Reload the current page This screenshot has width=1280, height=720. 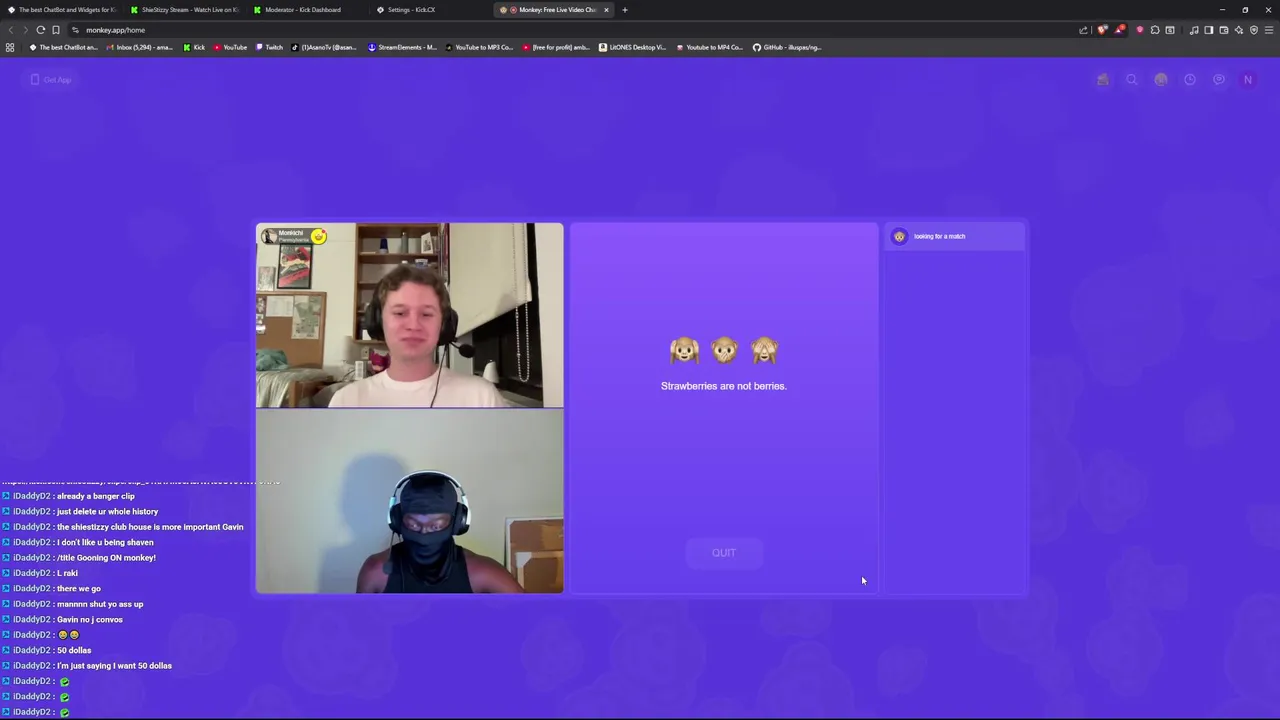(41, 30)
